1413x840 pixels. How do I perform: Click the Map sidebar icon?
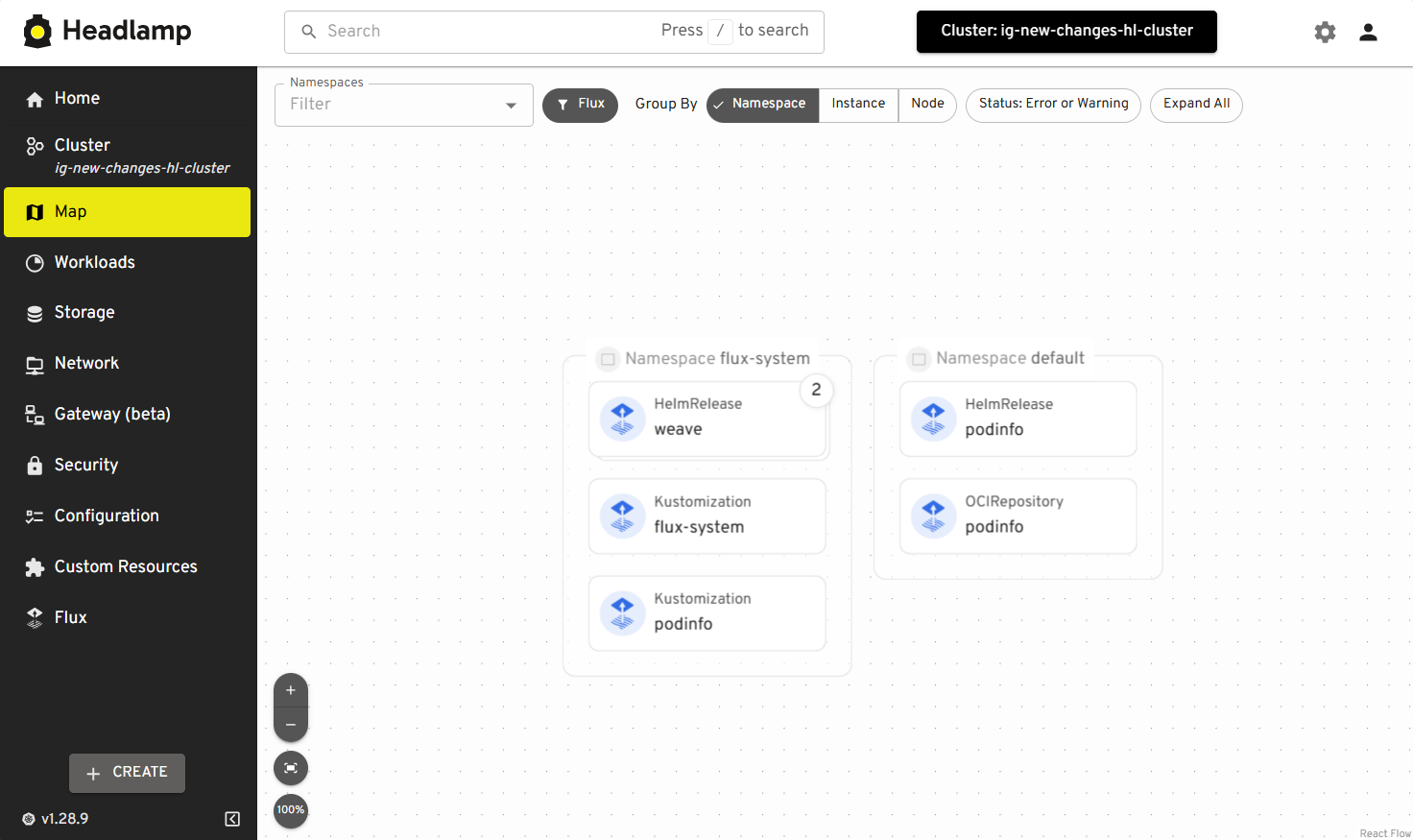(x=35, y=212)
